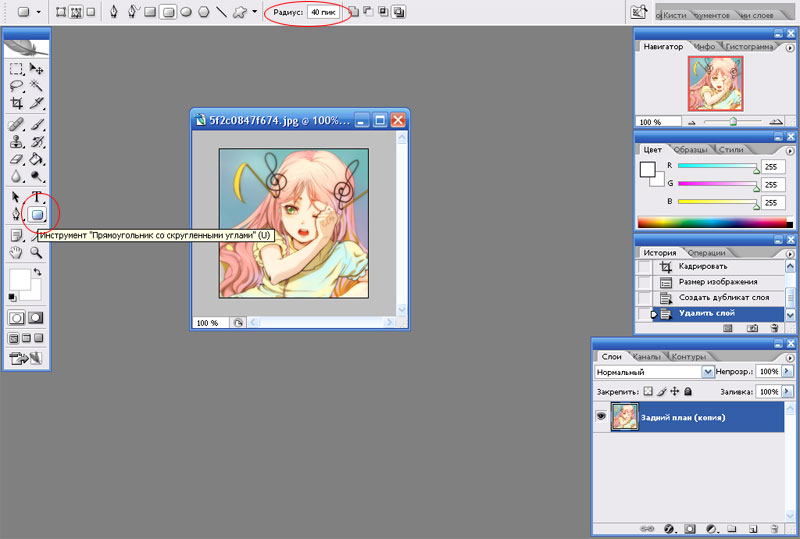
Task: Click the delete layer trash icon
Action: tap(774, 527)
